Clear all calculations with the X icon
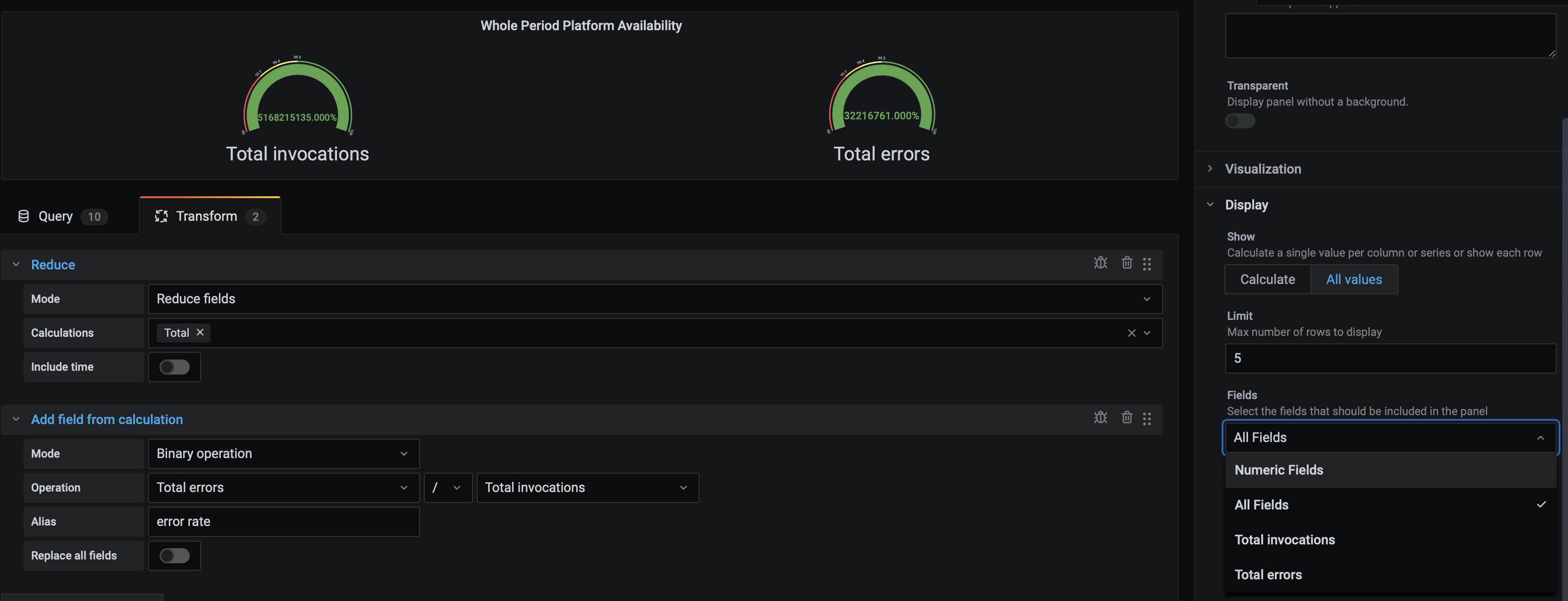The height and width of the screenshot is (601, 1568). [1131, 333]
